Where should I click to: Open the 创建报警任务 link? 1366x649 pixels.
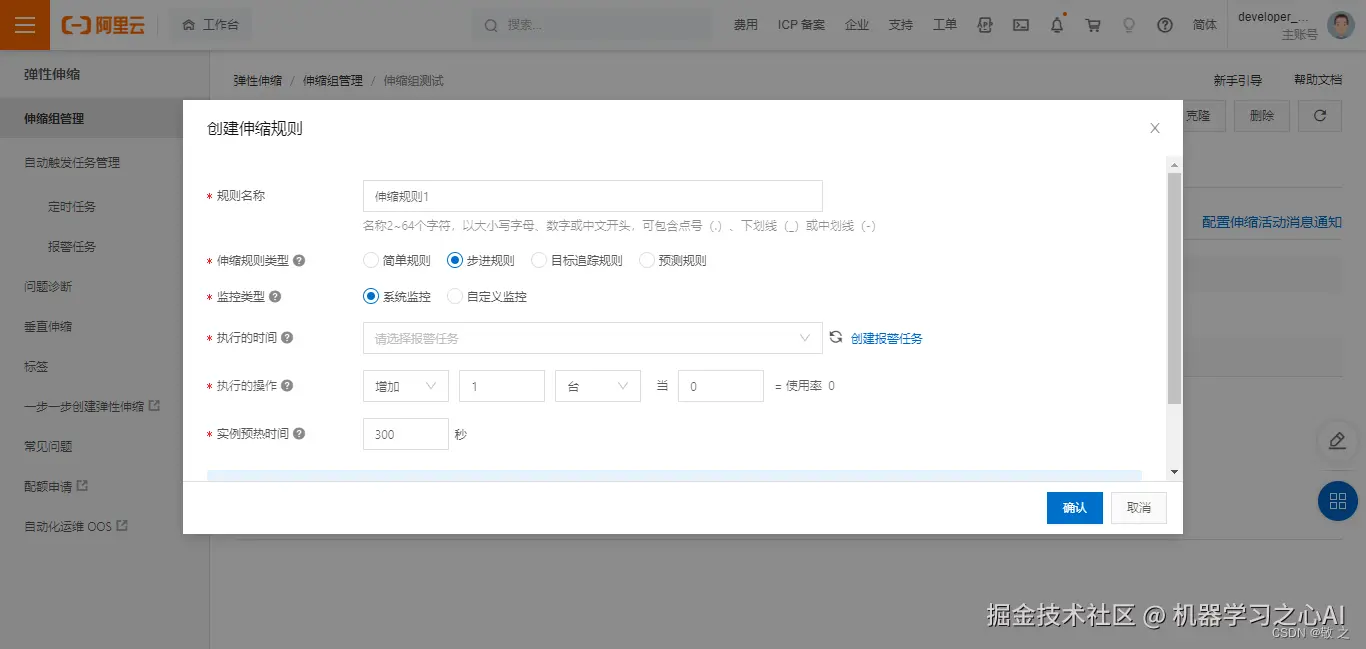[884, 338]
